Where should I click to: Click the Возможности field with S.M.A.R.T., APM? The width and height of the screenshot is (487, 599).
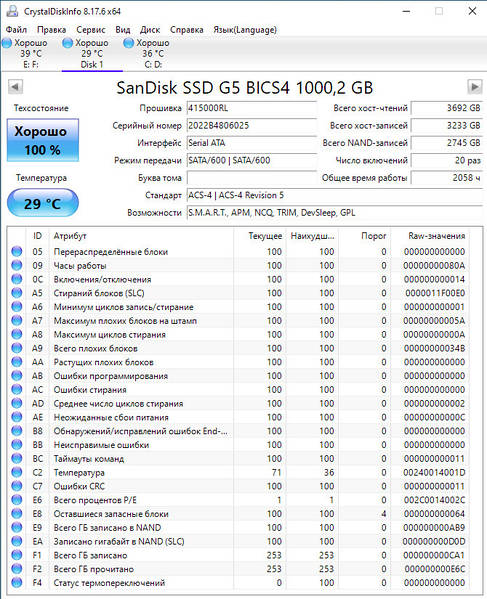pyautogui.click(x=335, y=212)
